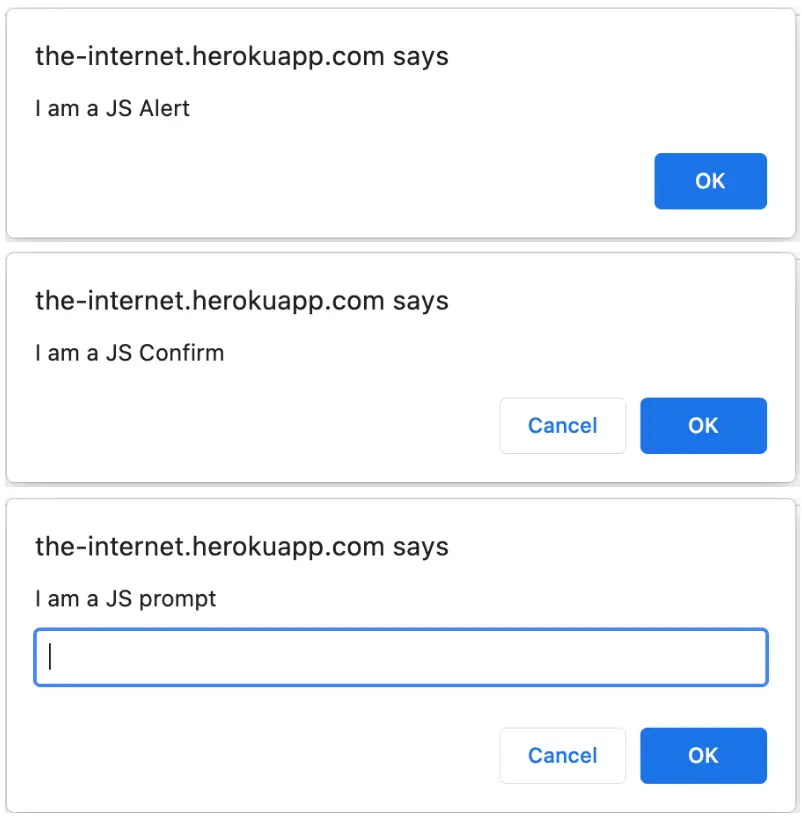Click OK in the JS prompt dialog

pyautogui.click(x=703, y=756)
